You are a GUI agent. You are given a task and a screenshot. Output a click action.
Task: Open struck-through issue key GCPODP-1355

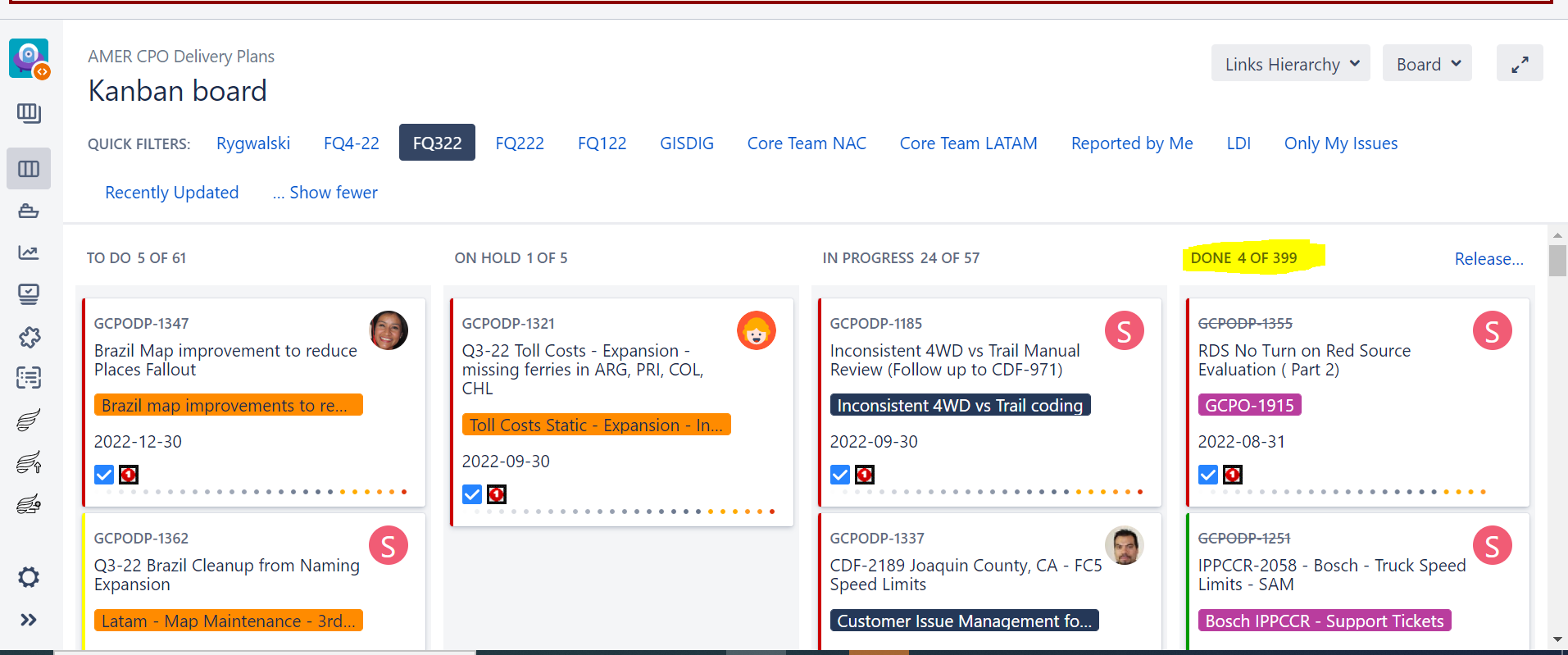[x=1245, y=324]
